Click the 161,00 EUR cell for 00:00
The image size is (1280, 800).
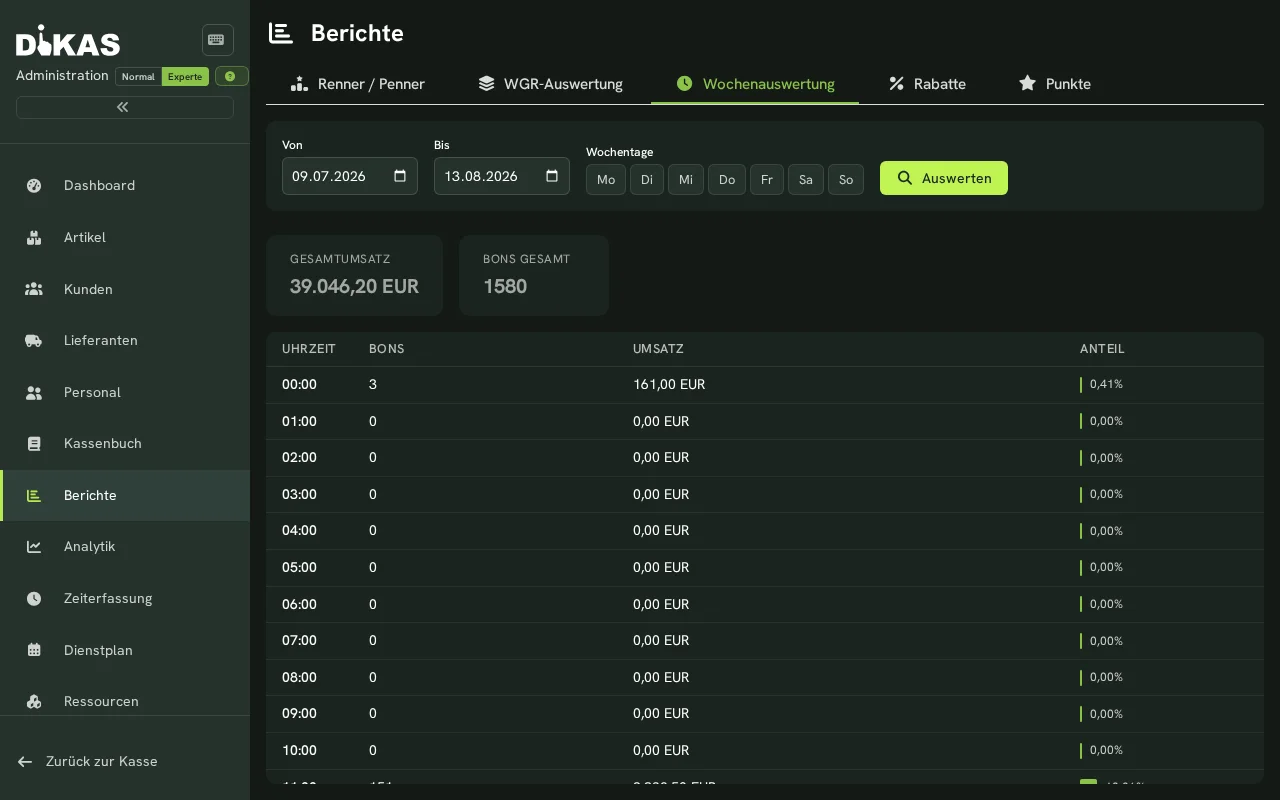click(x=669, y=384)
